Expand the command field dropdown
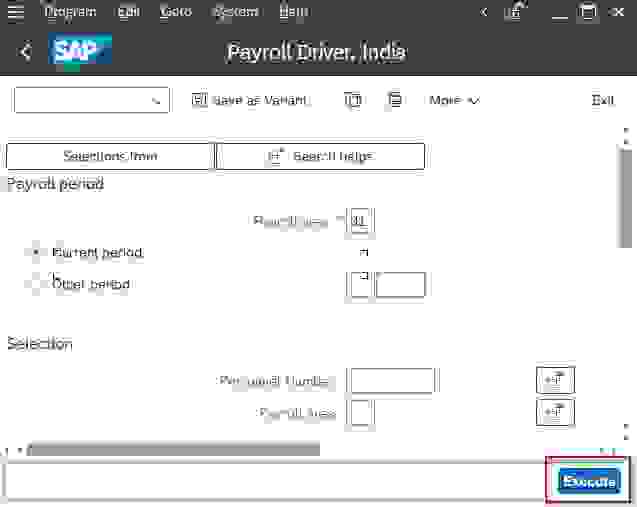This screenshot has height=507, width=637. click(156, 100)
